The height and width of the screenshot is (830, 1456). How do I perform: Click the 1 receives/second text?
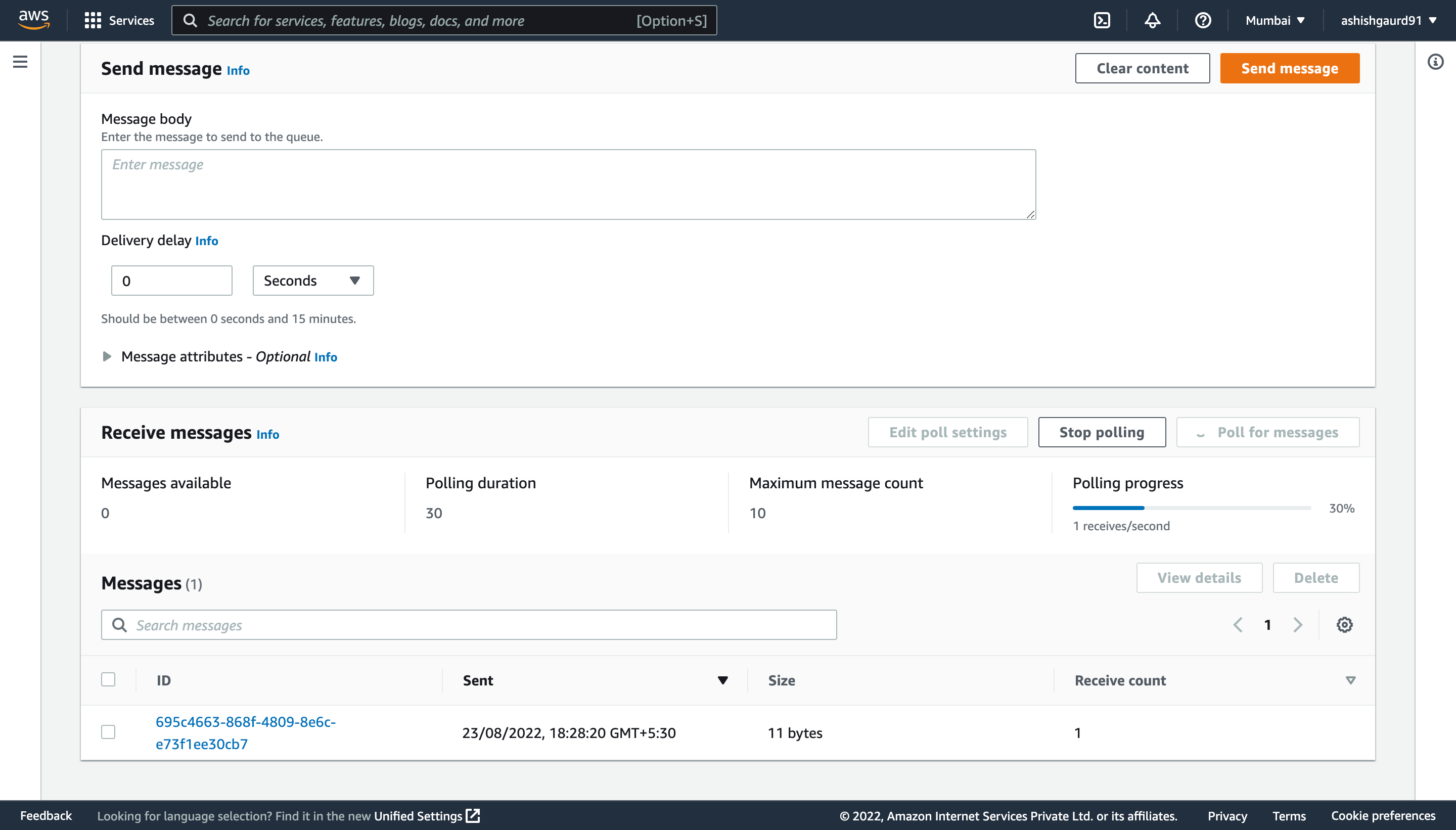coord(1121,526)
